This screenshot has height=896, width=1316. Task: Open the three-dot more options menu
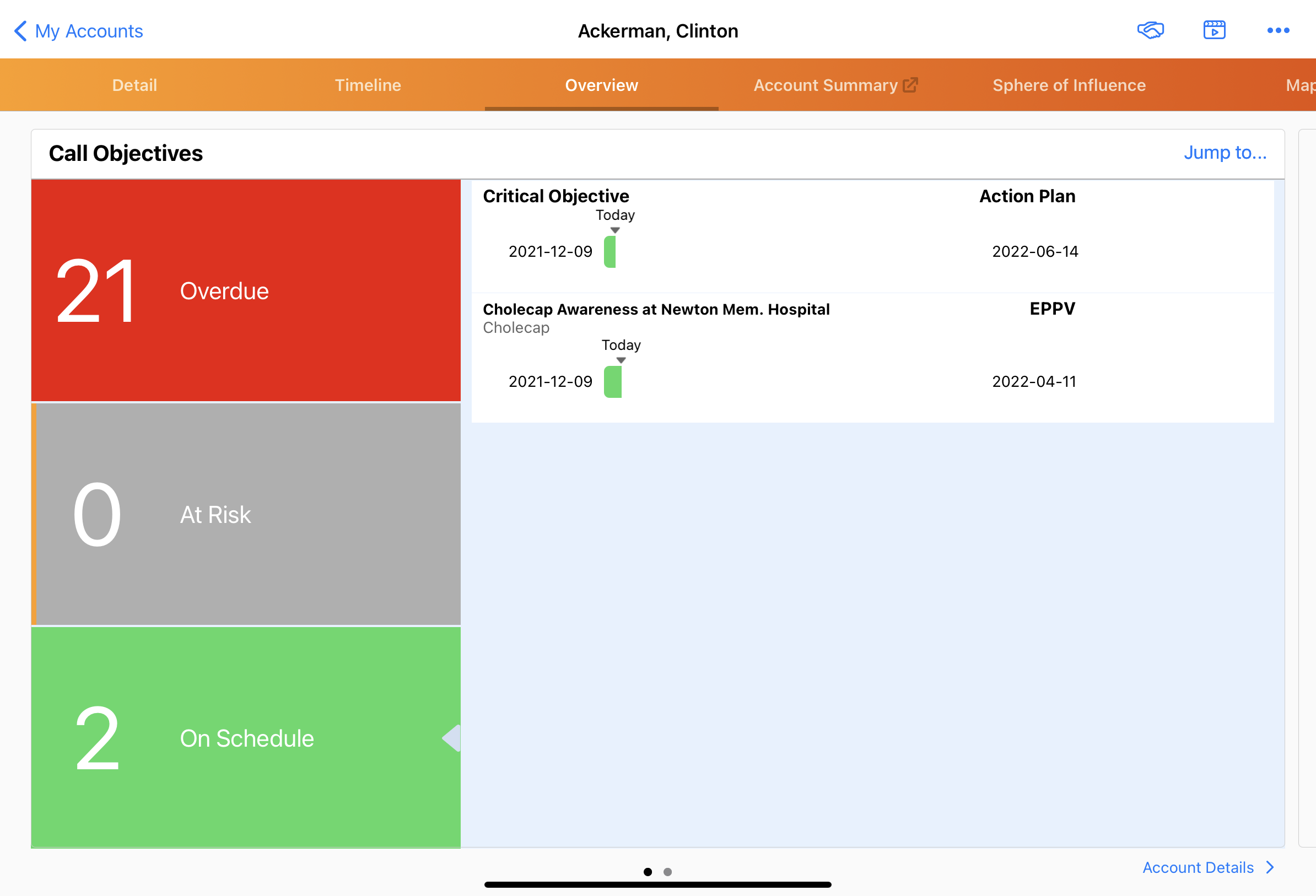(1278, 31)
